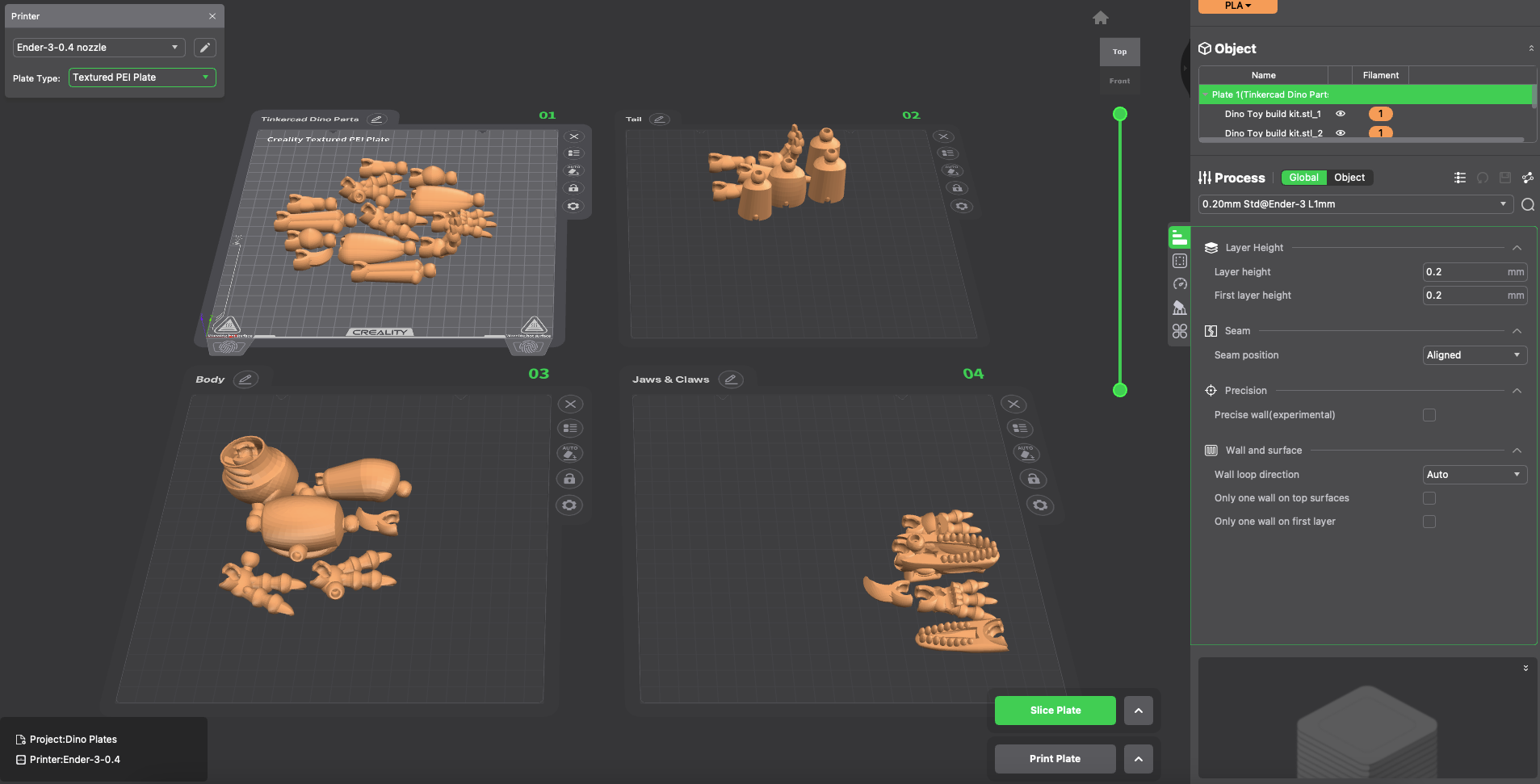Run auto-arrange on the Tail plate

pyautogui.click(x=951, y=170)
